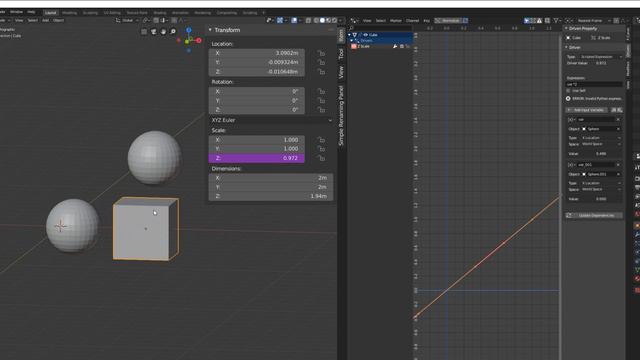Open the Sphere.001 object selector
Viewport: 640px width, 360px height.
pos(601,174)
